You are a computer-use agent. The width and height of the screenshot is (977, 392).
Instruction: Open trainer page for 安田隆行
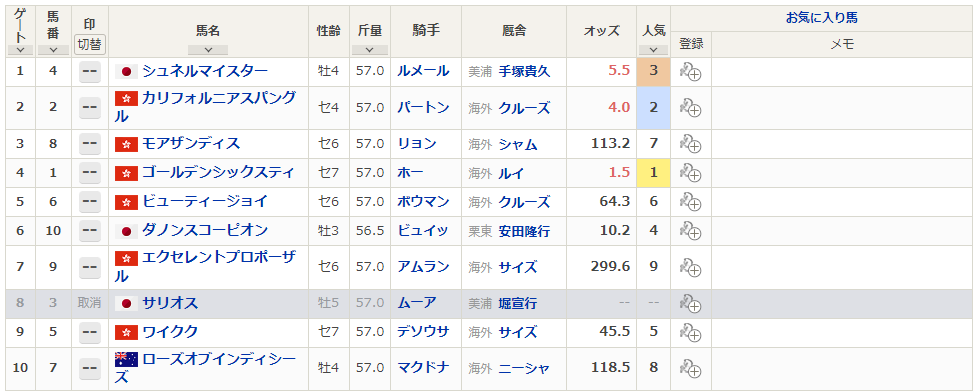524,231
